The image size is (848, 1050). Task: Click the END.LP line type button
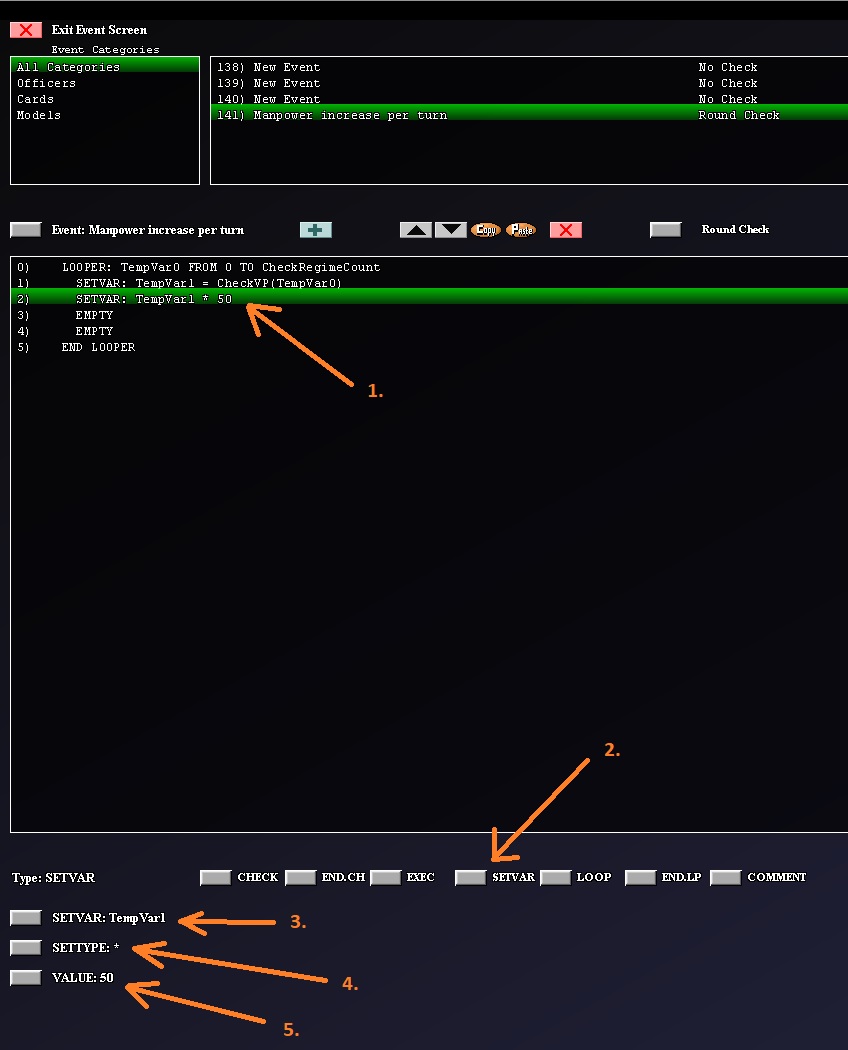coord(640,877)
